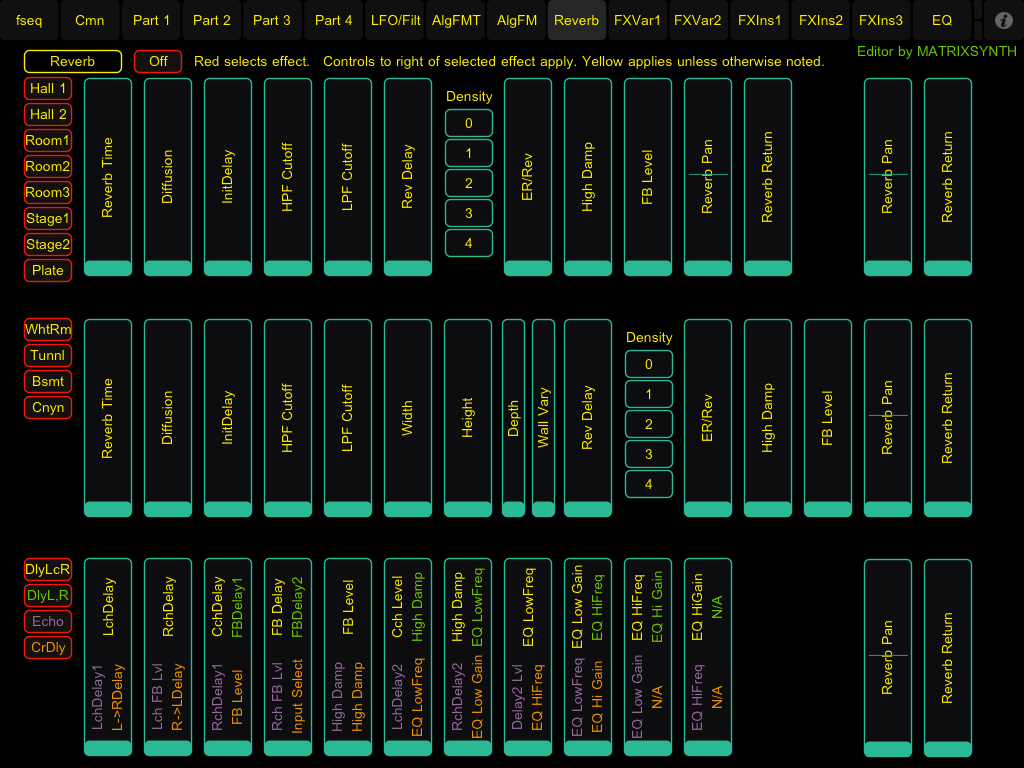Adjust the Wall Vary slider
The width and height of the screenshot is (1024, 768).
click(543, 418)
